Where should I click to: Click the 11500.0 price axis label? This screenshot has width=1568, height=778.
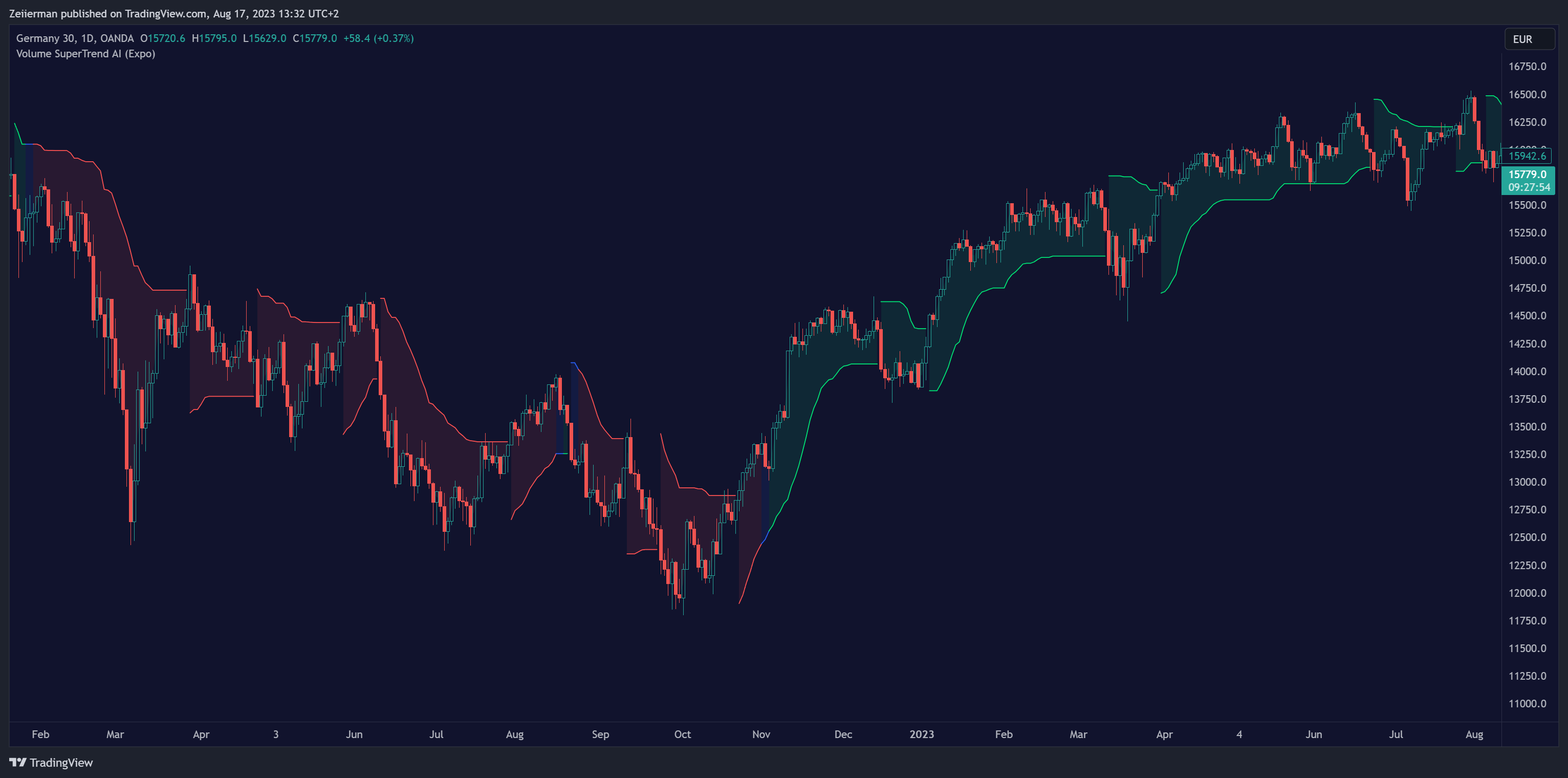click(x=1527, y=649)
